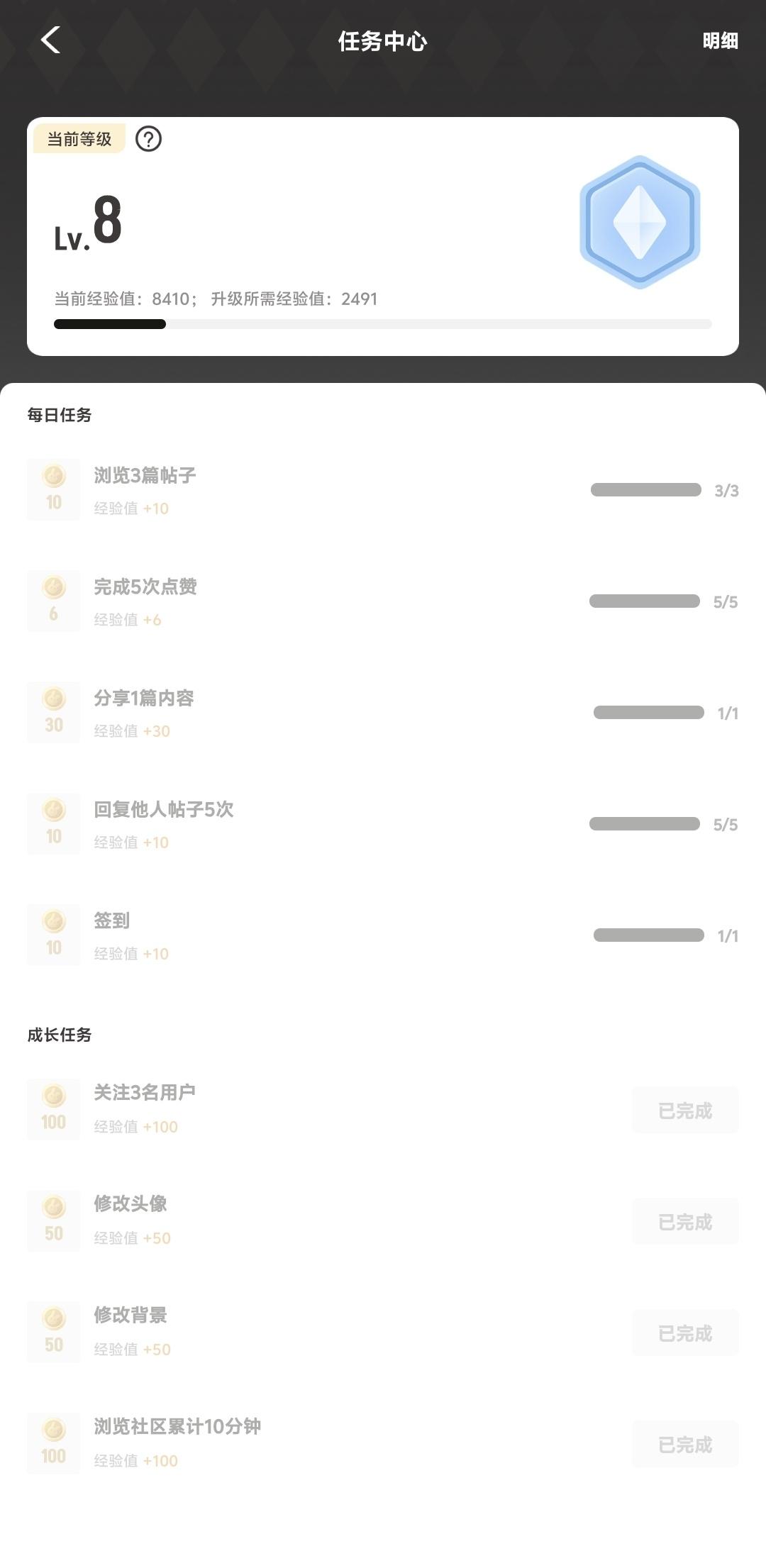Image resolution: width=766 pixels, height=1568 pixels.
Task: Click the level experience progress bar
Action: point(383,324)
